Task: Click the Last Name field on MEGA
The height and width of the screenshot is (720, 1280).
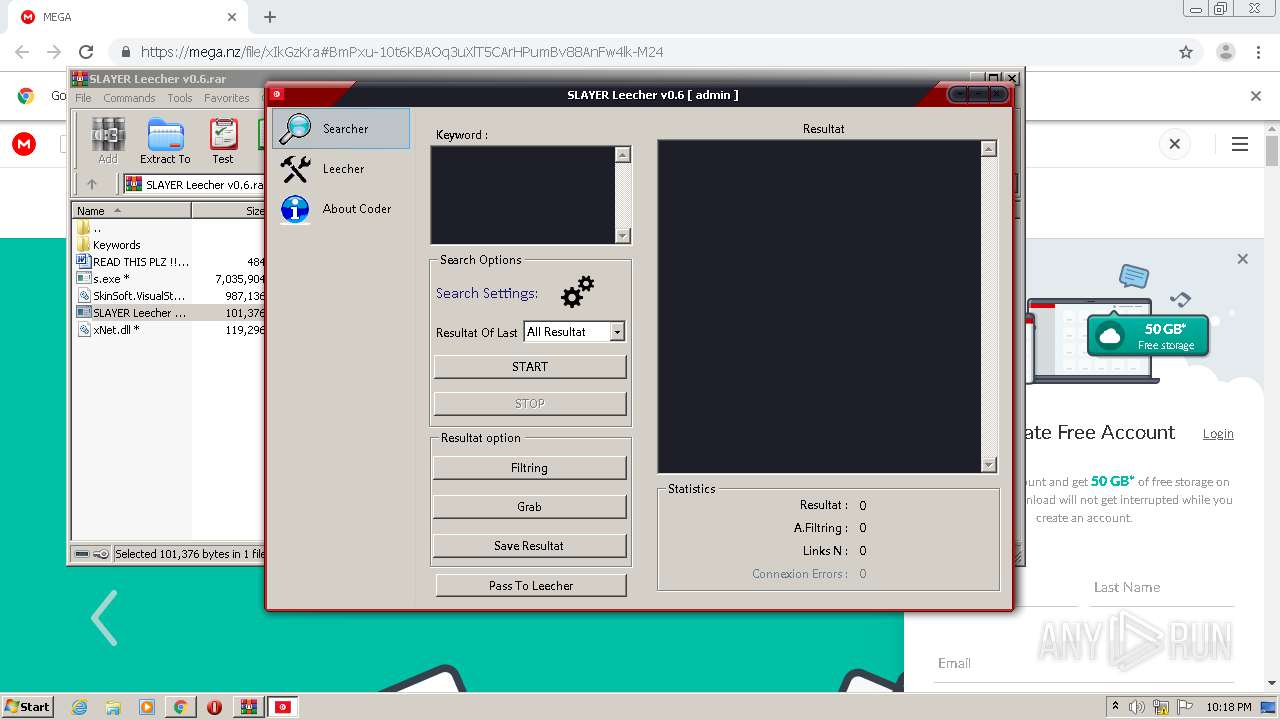Action: [x=1162, y=587]
